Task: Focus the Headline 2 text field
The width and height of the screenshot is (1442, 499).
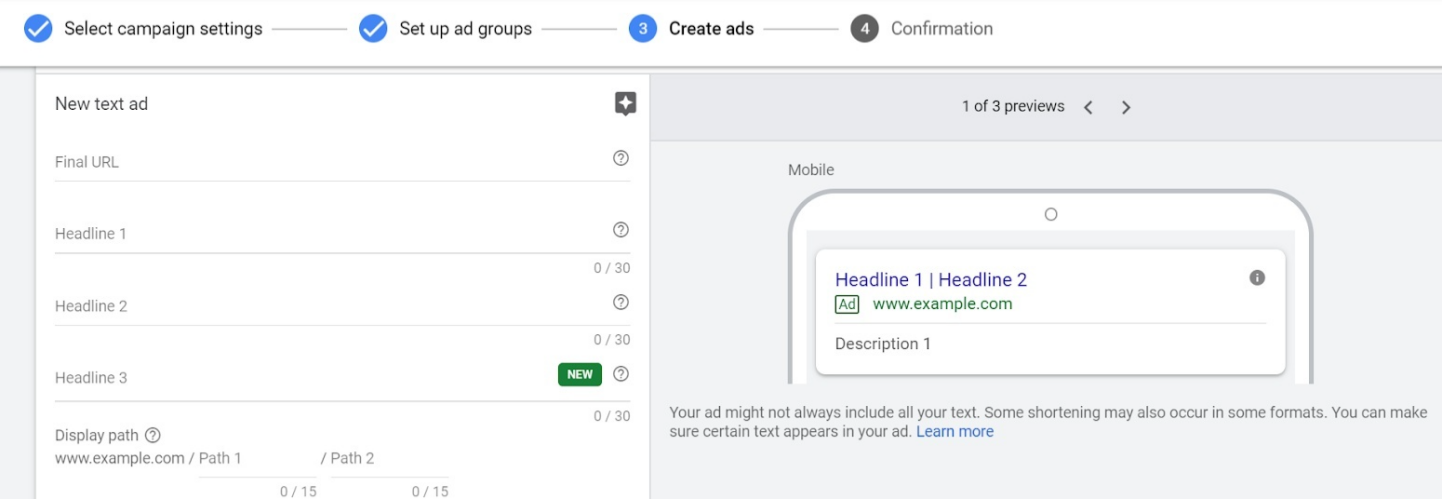Action: [x=330, y=306]
